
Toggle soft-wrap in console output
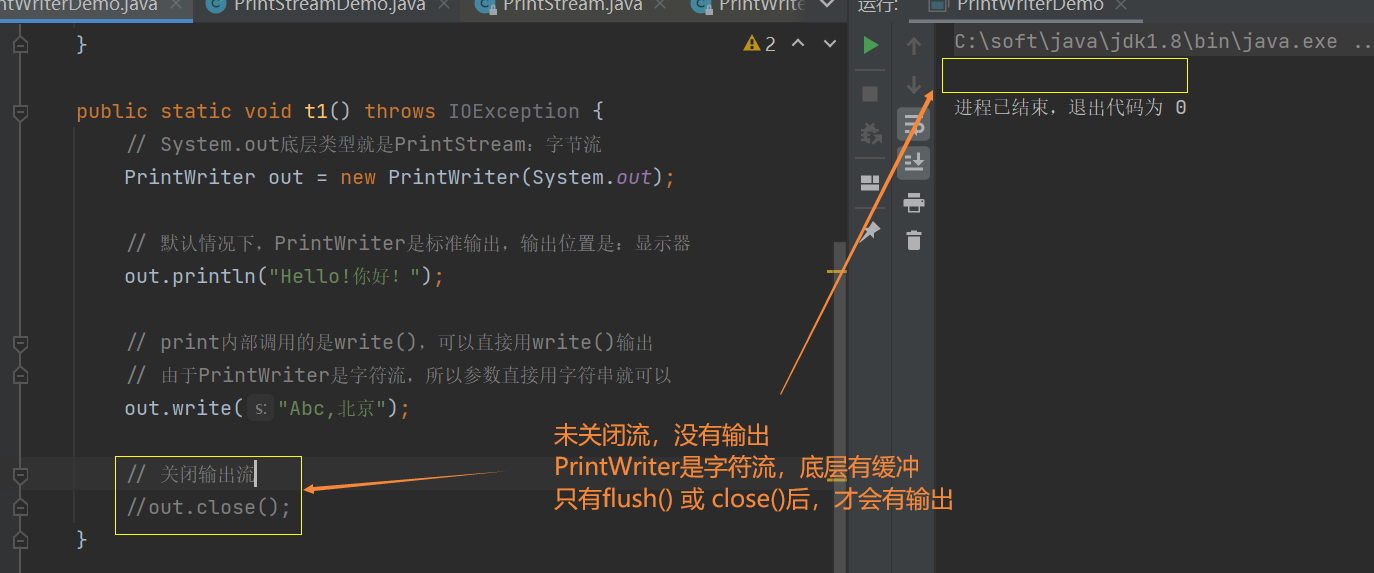click(913, 124)
